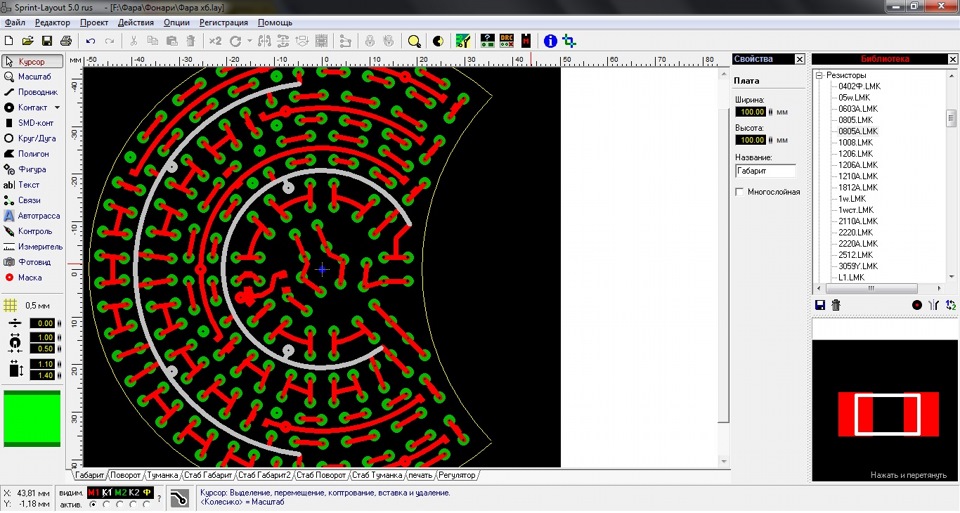
Task: Click the green layer color swatch
Action: (x=33, y=418)
